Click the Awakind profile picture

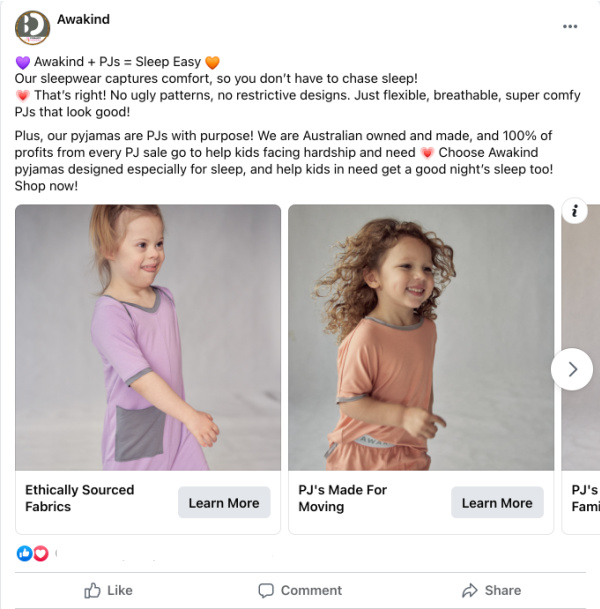pos(32,28)
